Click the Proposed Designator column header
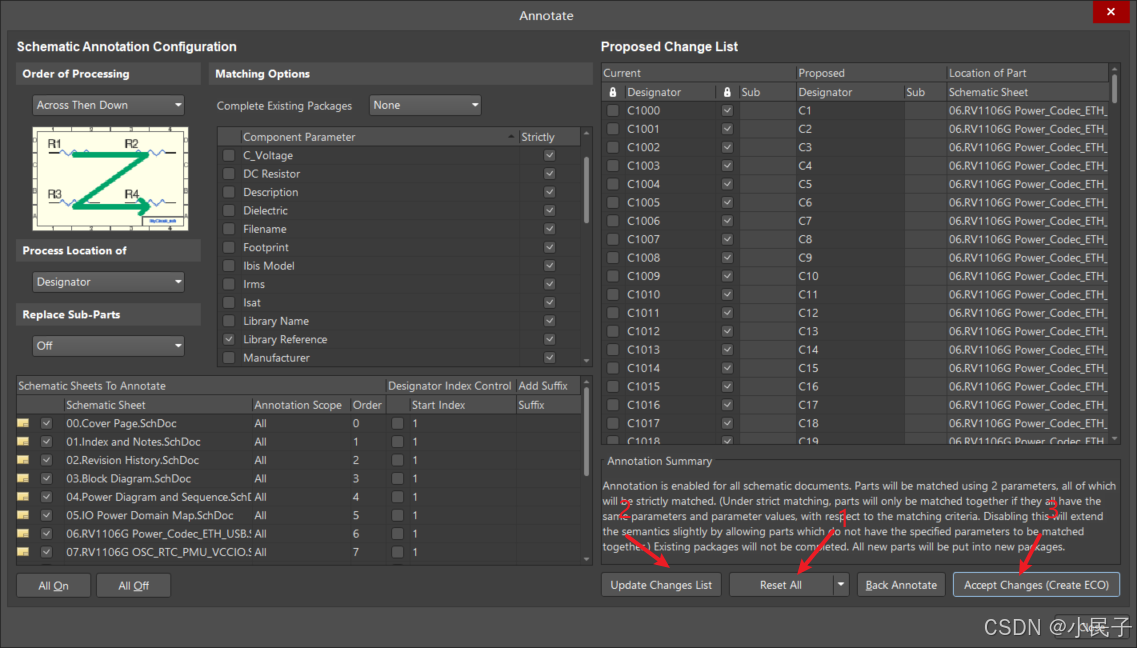This screenshot has height=648, width=1137. (850, 92)
